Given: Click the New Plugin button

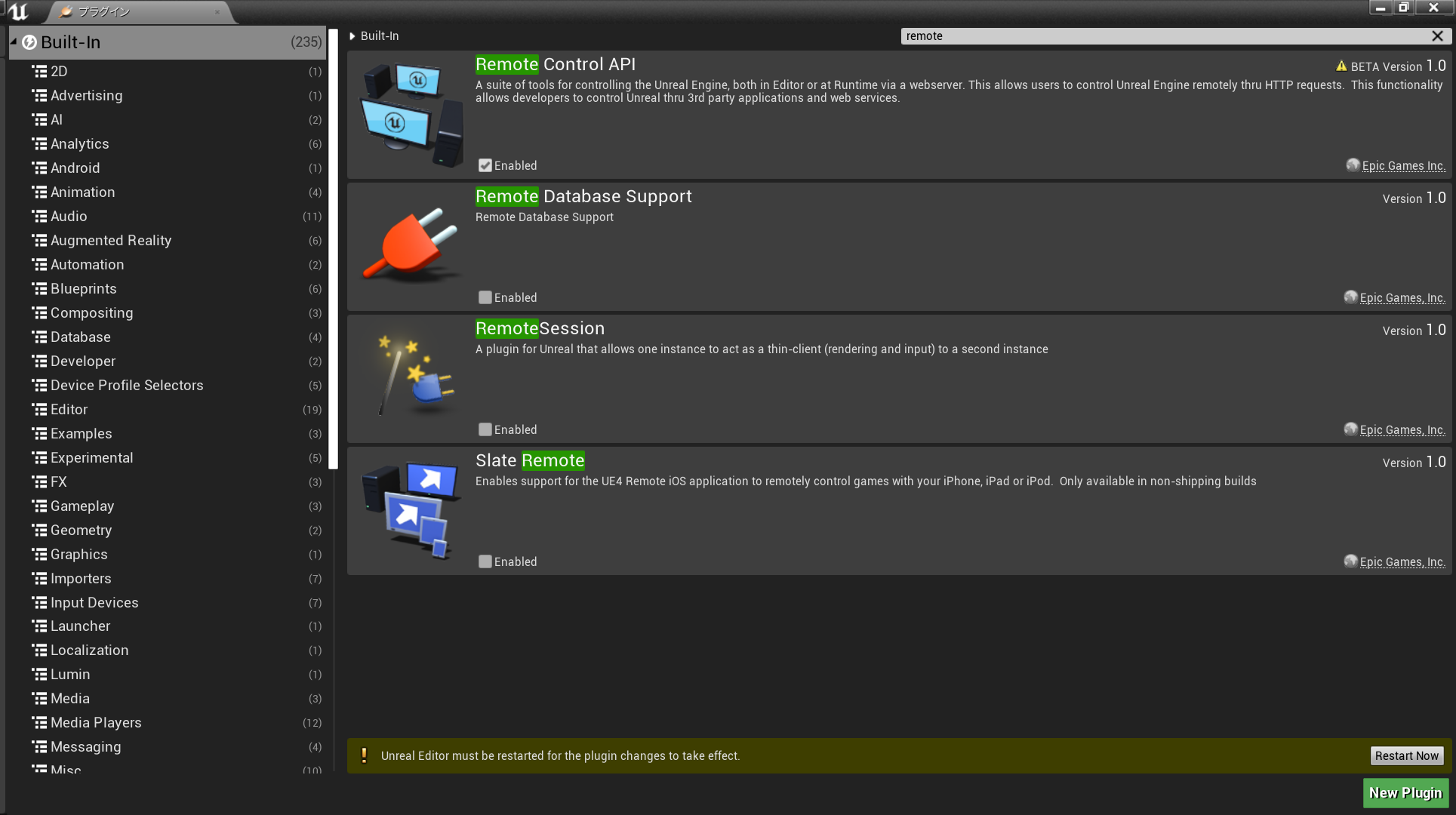Looking at the screenshot, I should point(1405,792).
